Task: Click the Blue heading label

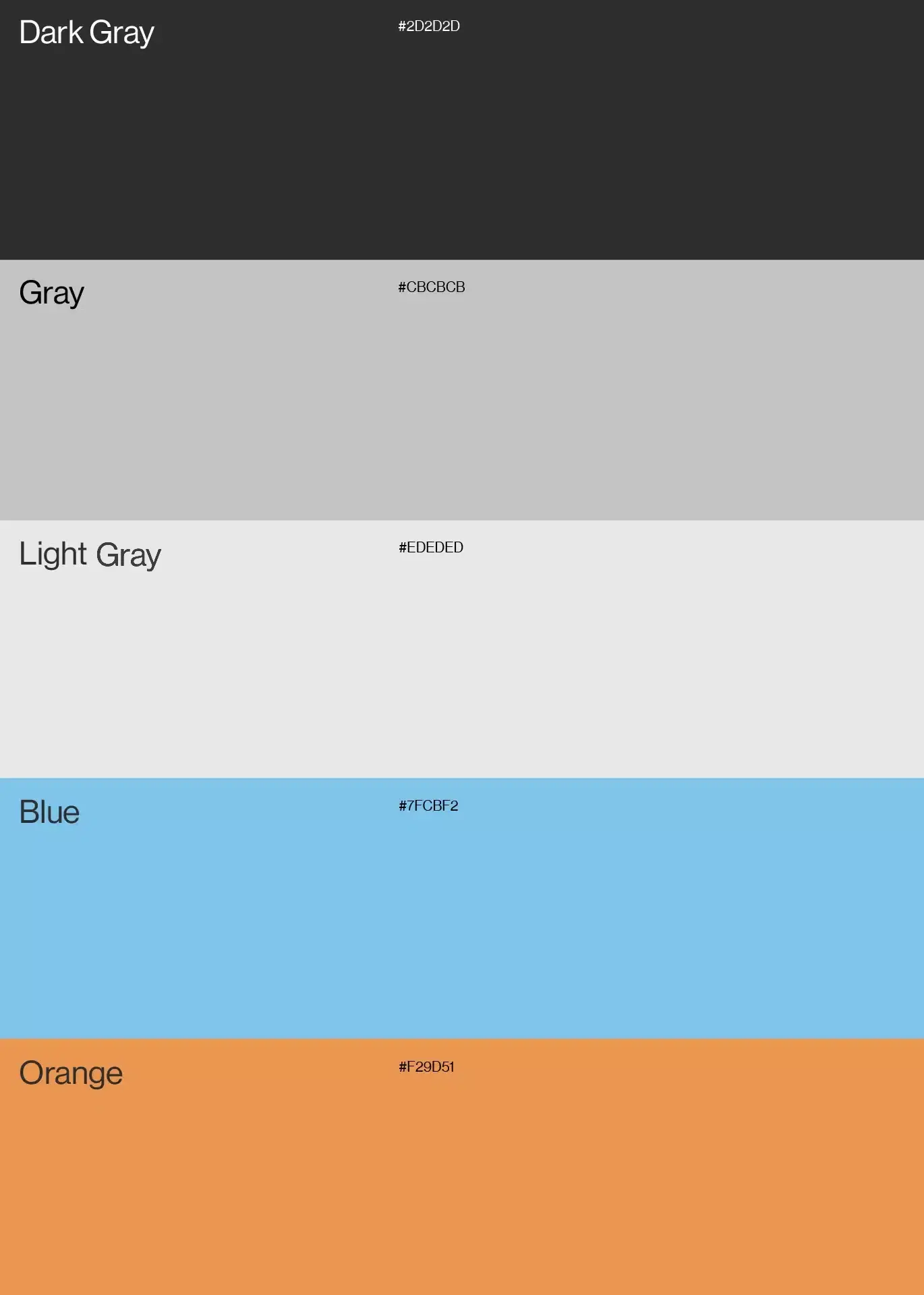Action: tap(49, 812)
